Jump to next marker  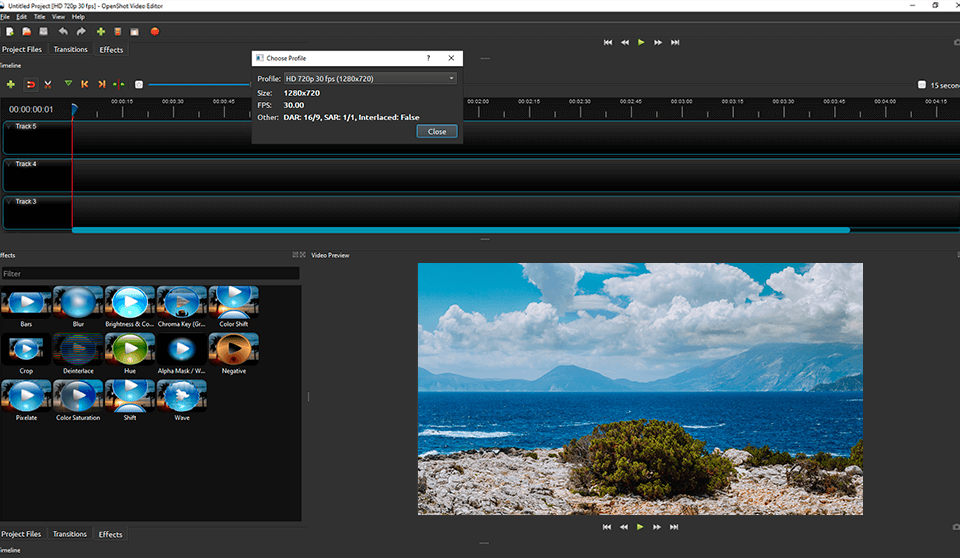pyautogui.click(x=102, y=85)
